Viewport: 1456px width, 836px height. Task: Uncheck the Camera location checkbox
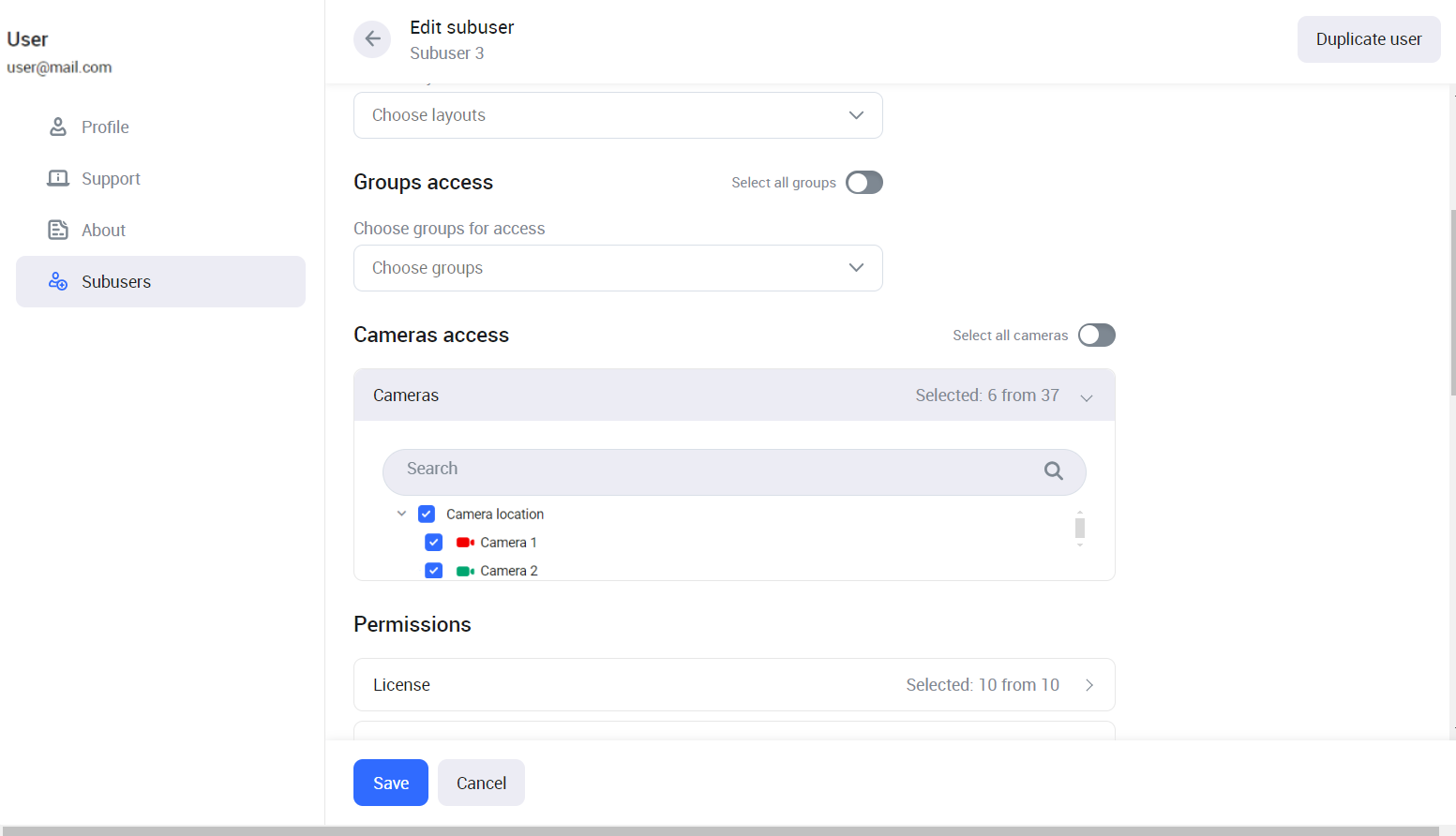(427, 514)
